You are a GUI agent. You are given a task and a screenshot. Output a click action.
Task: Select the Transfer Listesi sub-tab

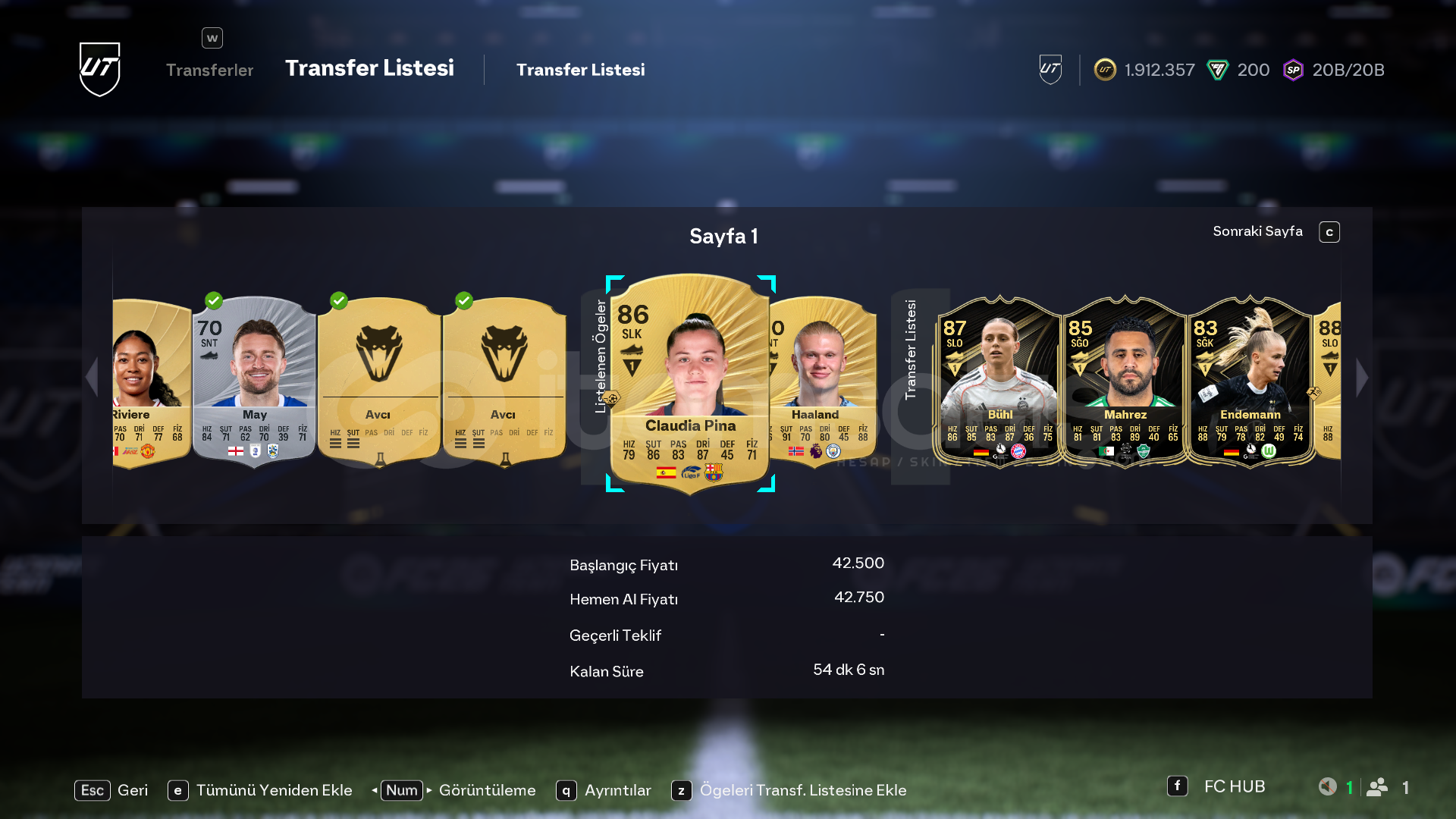click(x=581, y=70)
